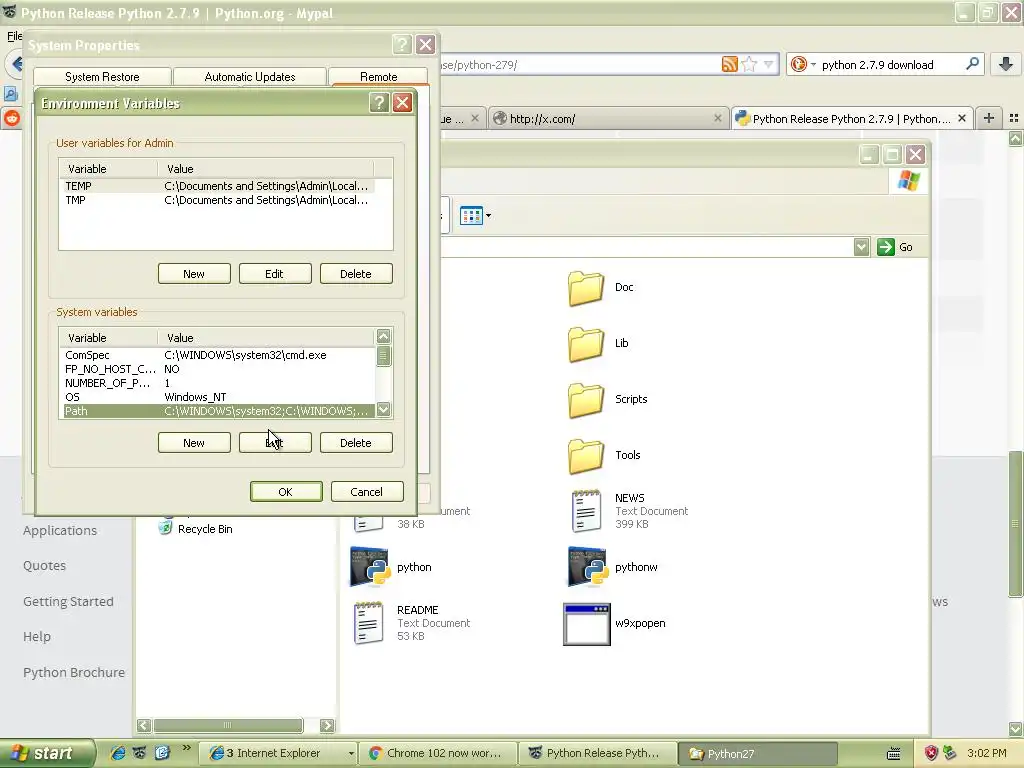Select the README text document icon
The width and height of the screenshot is (1024, 768).
[x=368, y=623]
